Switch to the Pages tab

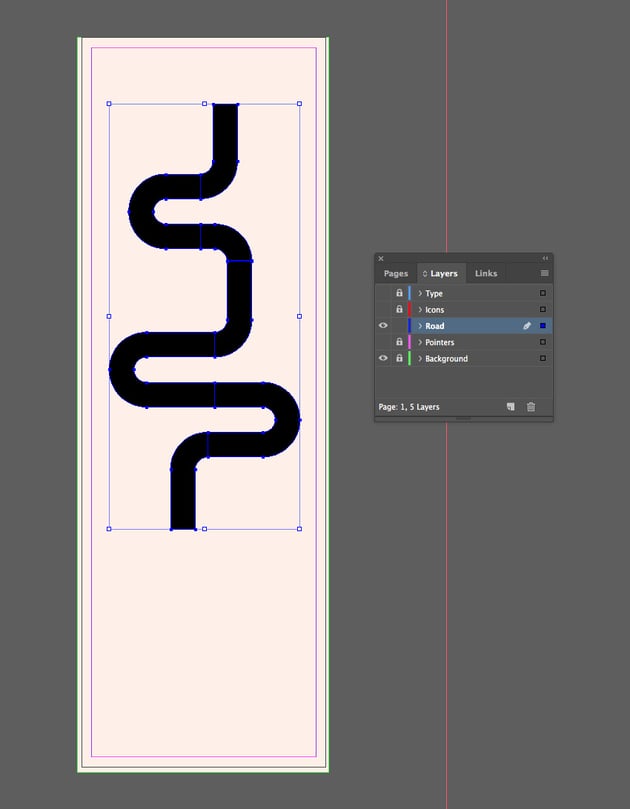click(x=396, y=274)
